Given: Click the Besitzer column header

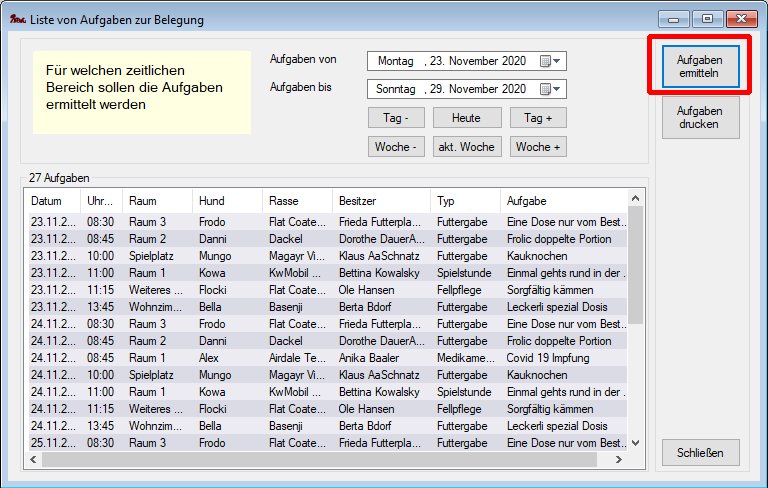Looking at the screenshot, I should 380,201.
